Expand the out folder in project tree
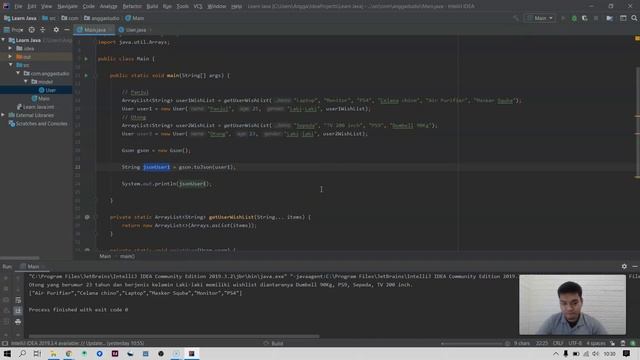 [10, 56]
